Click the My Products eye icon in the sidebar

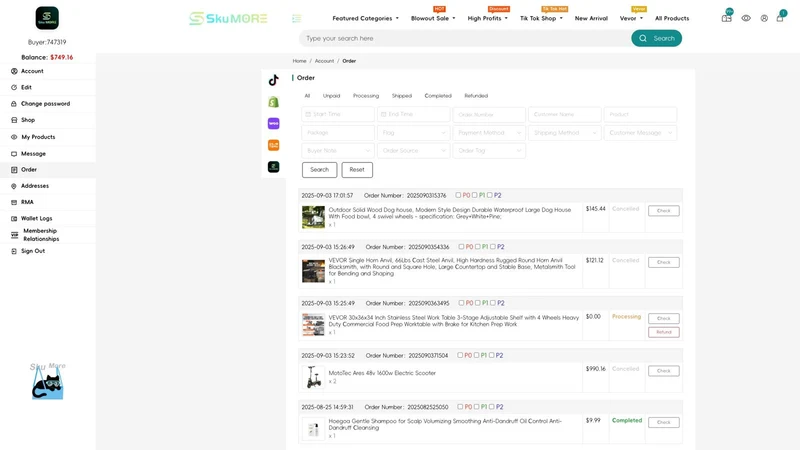(14, 137)
